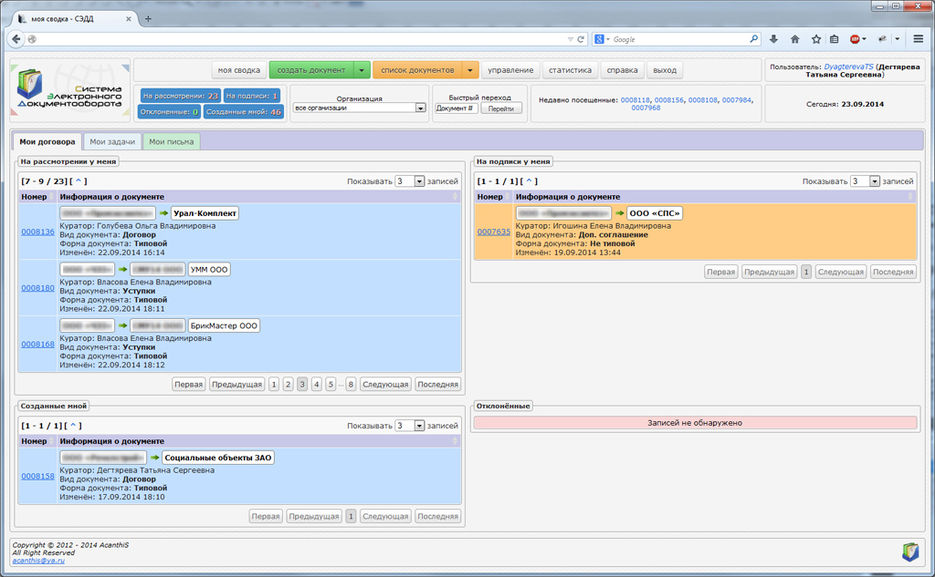Open recently visited document 0007968
Viewport: 935px width, 577px height.
pos(646,108)
